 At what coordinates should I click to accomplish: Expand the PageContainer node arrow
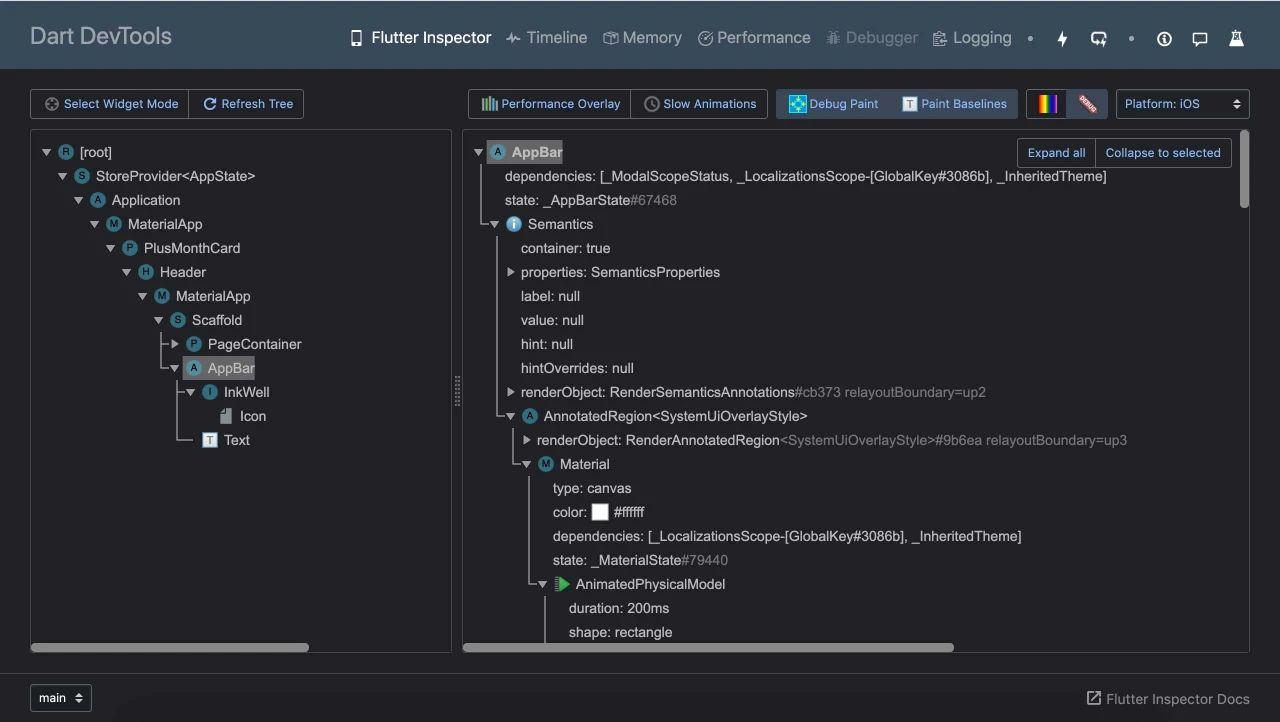pyautogui.click(x=175, y=344)
